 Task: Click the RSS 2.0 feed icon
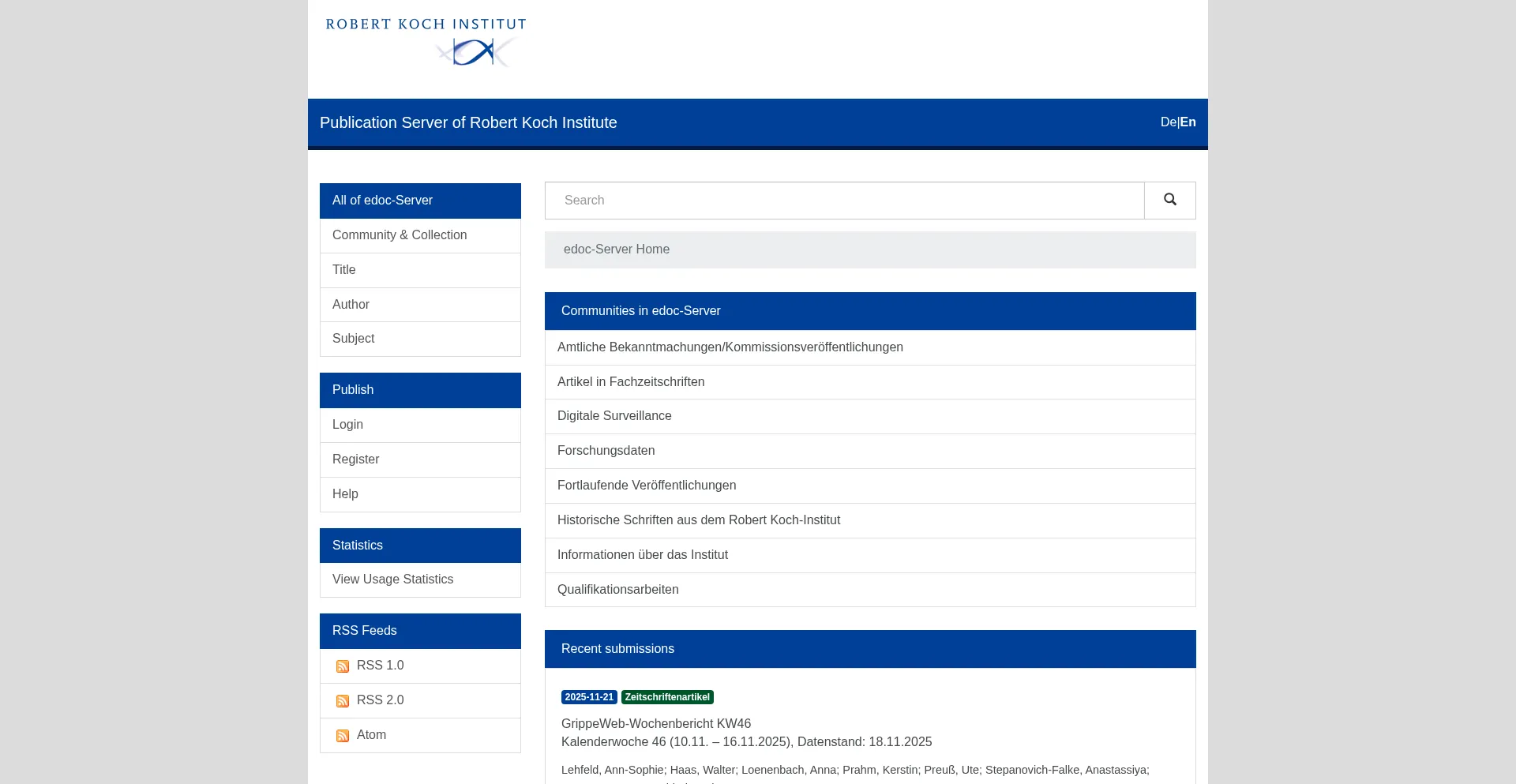(x=343, y=701)
